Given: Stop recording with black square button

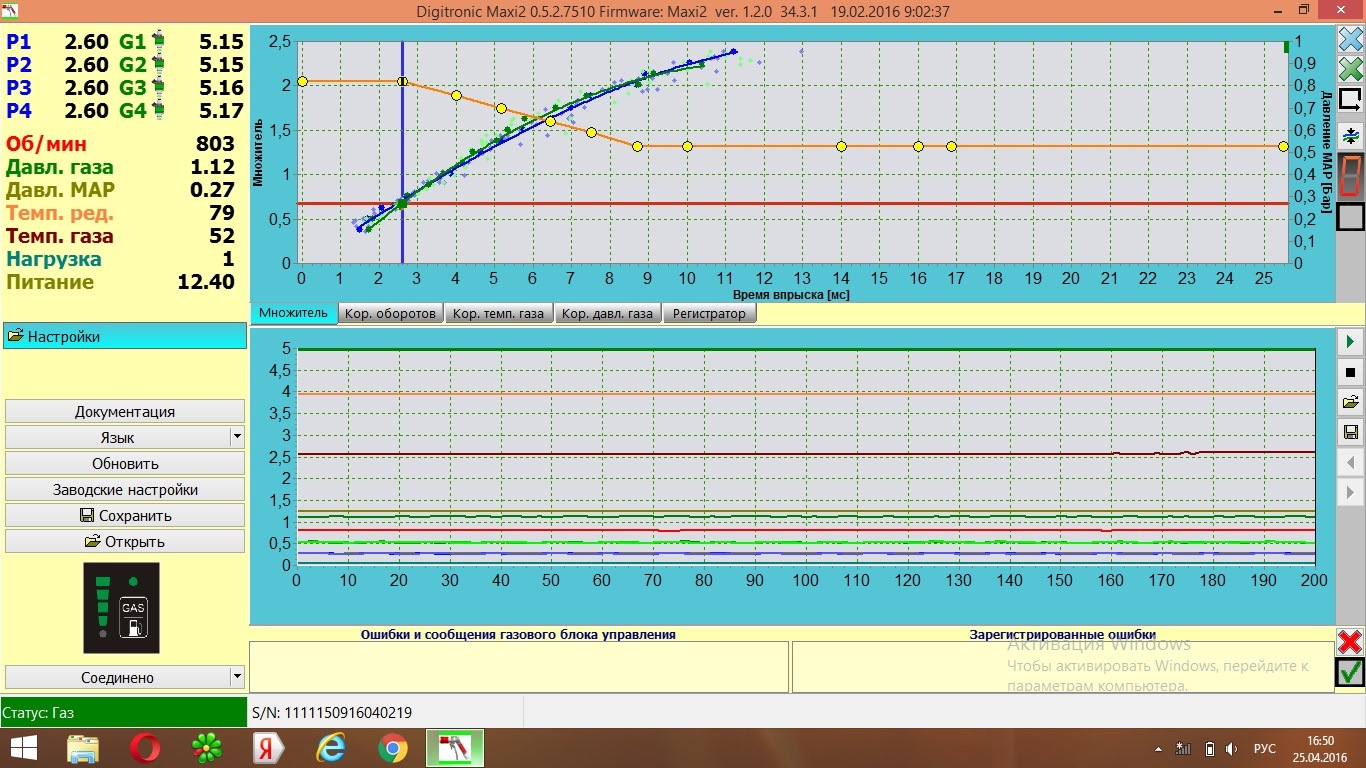Looking at the screenshot, I should (x=1350, y=372).
